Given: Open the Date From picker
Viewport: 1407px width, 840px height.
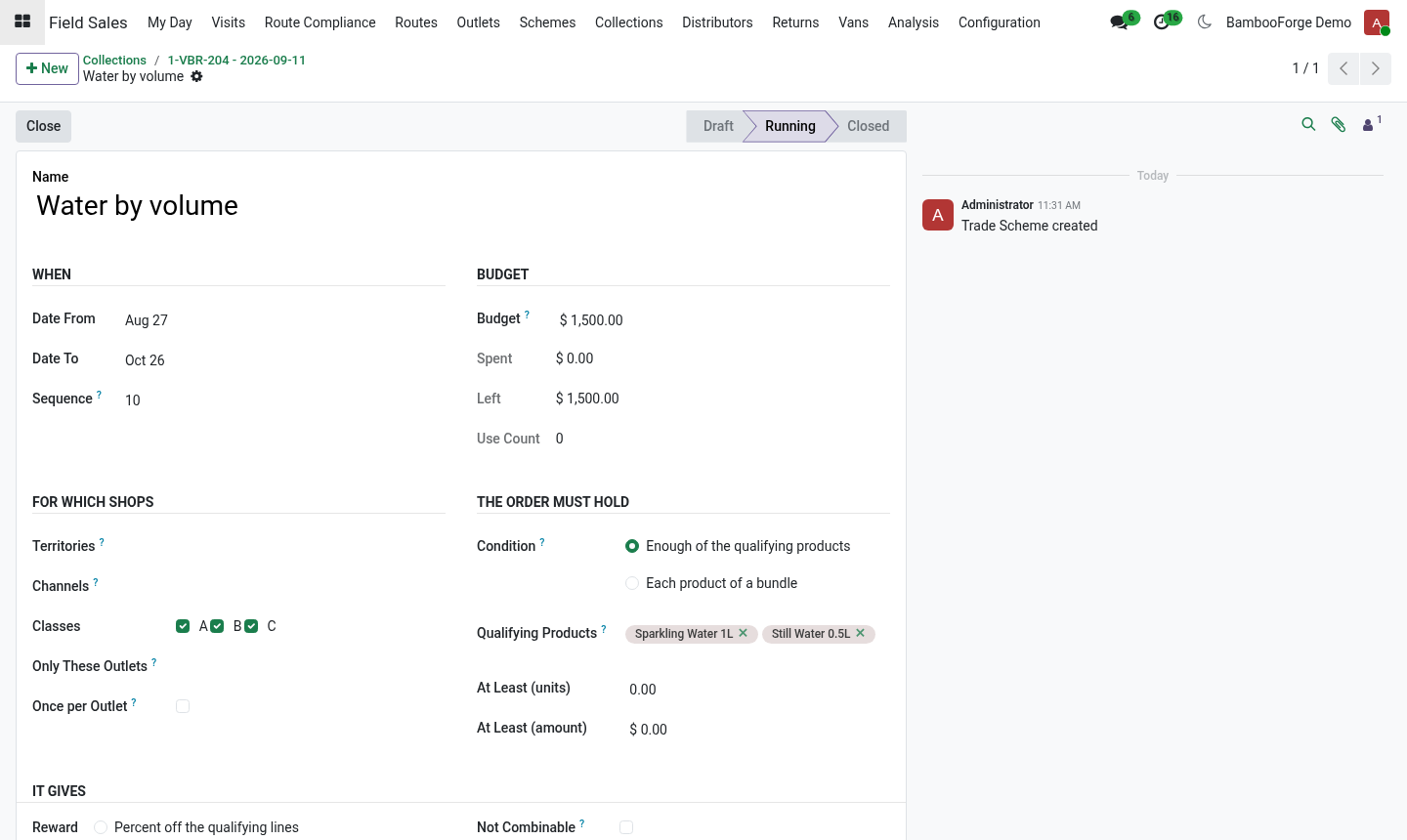Looking at the screenshot, I should (283, 320).
